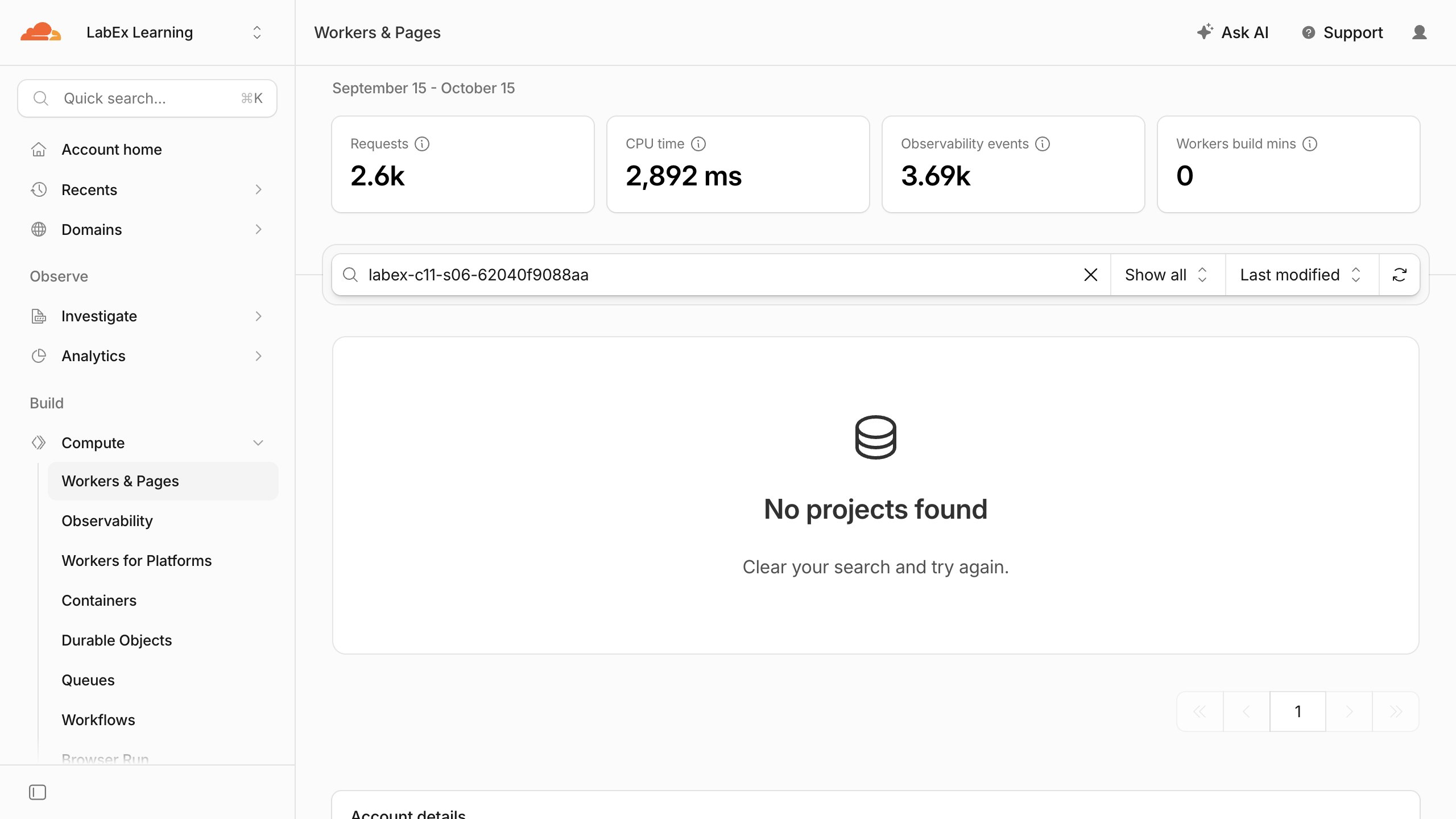
Task: Go to the first page
Action: pyautogui.click(x=1200, y=712)
